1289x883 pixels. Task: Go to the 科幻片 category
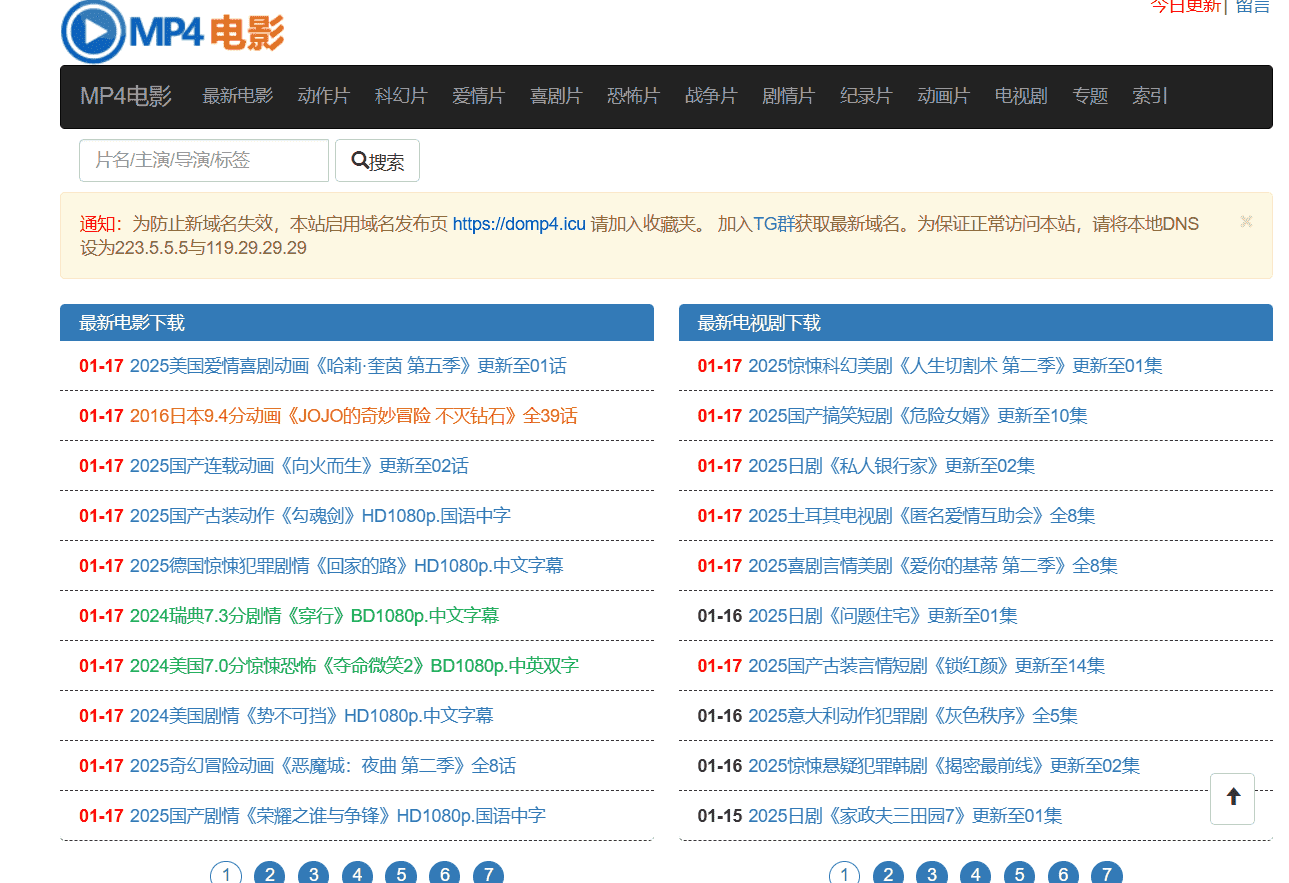pyautogui.click(x=401, y=96)
